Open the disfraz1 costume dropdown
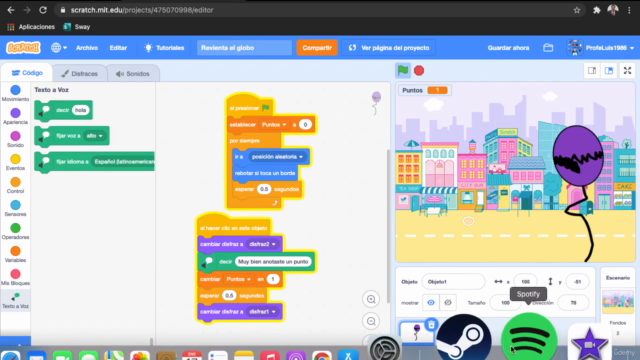 click(x=262, y=311)
